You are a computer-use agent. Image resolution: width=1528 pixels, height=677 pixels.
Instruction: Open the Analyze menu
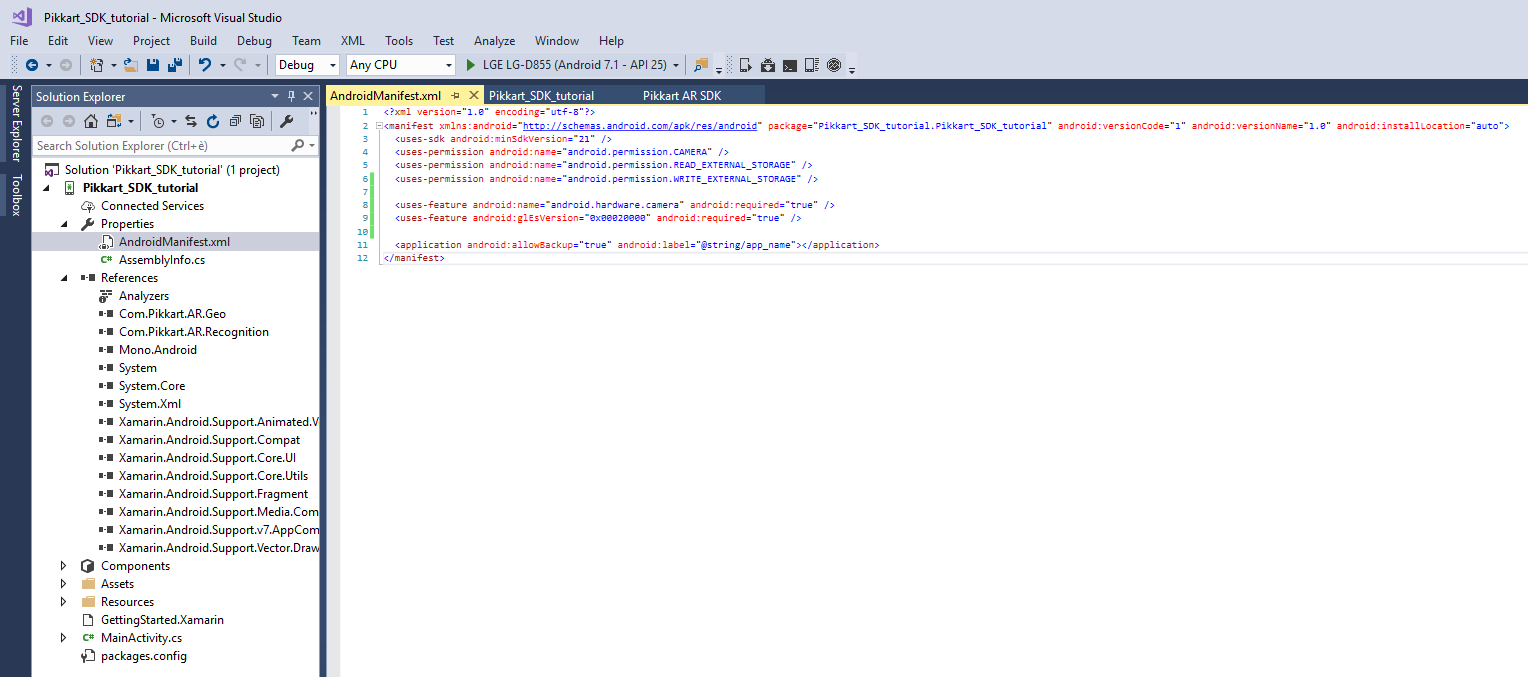495,41
